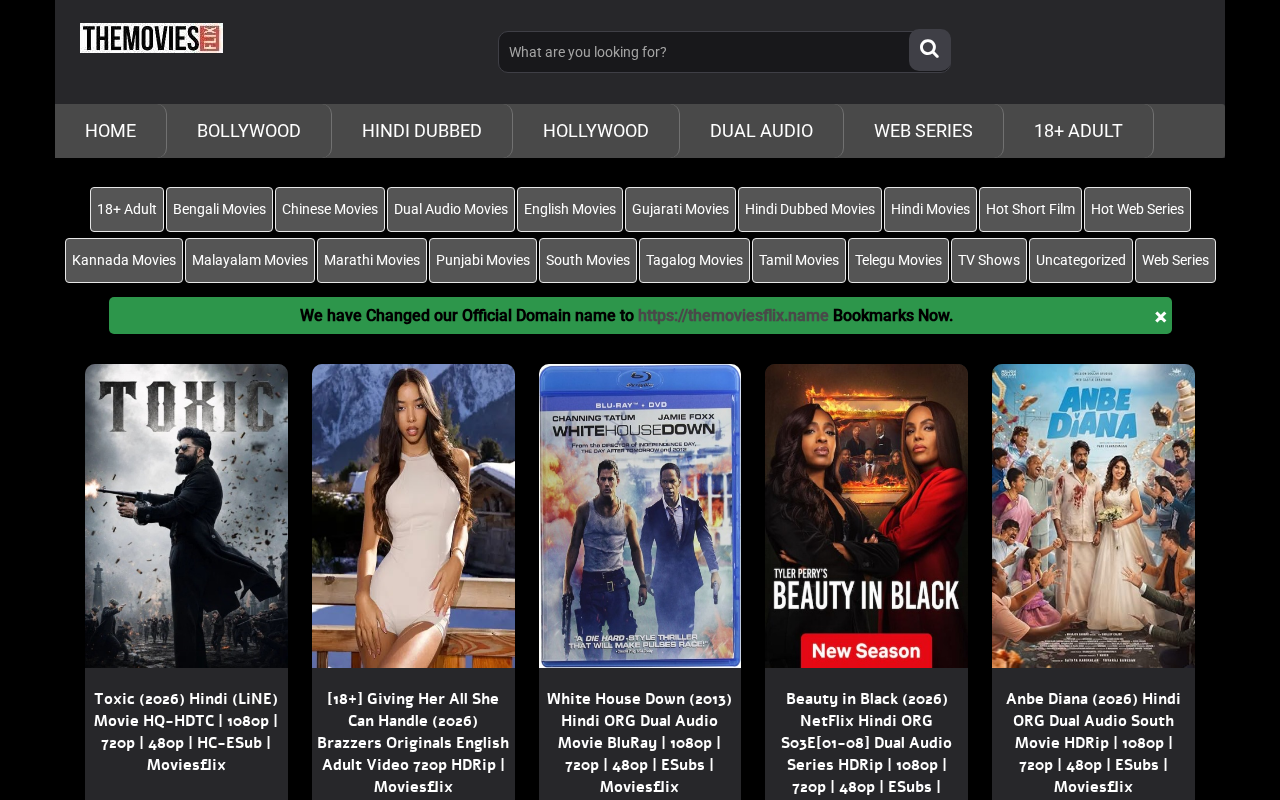Screen dimensions: 1280x800
Task: Open Kannada Movies category
Action: coord(124,260)
